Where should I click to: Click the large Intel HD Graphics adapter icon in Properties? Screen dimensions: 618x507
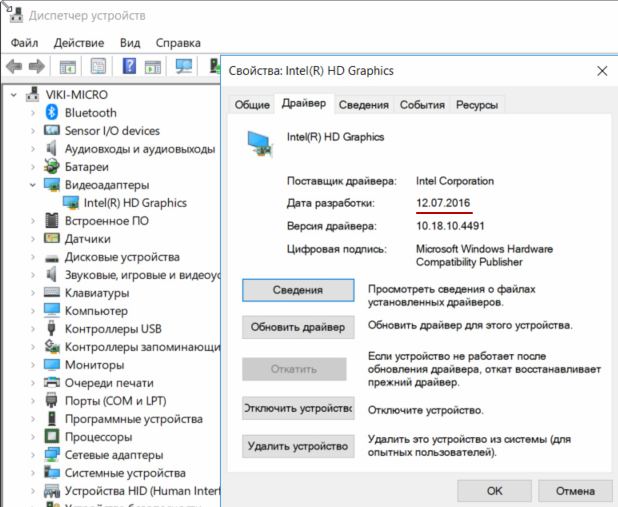point(260,144)
